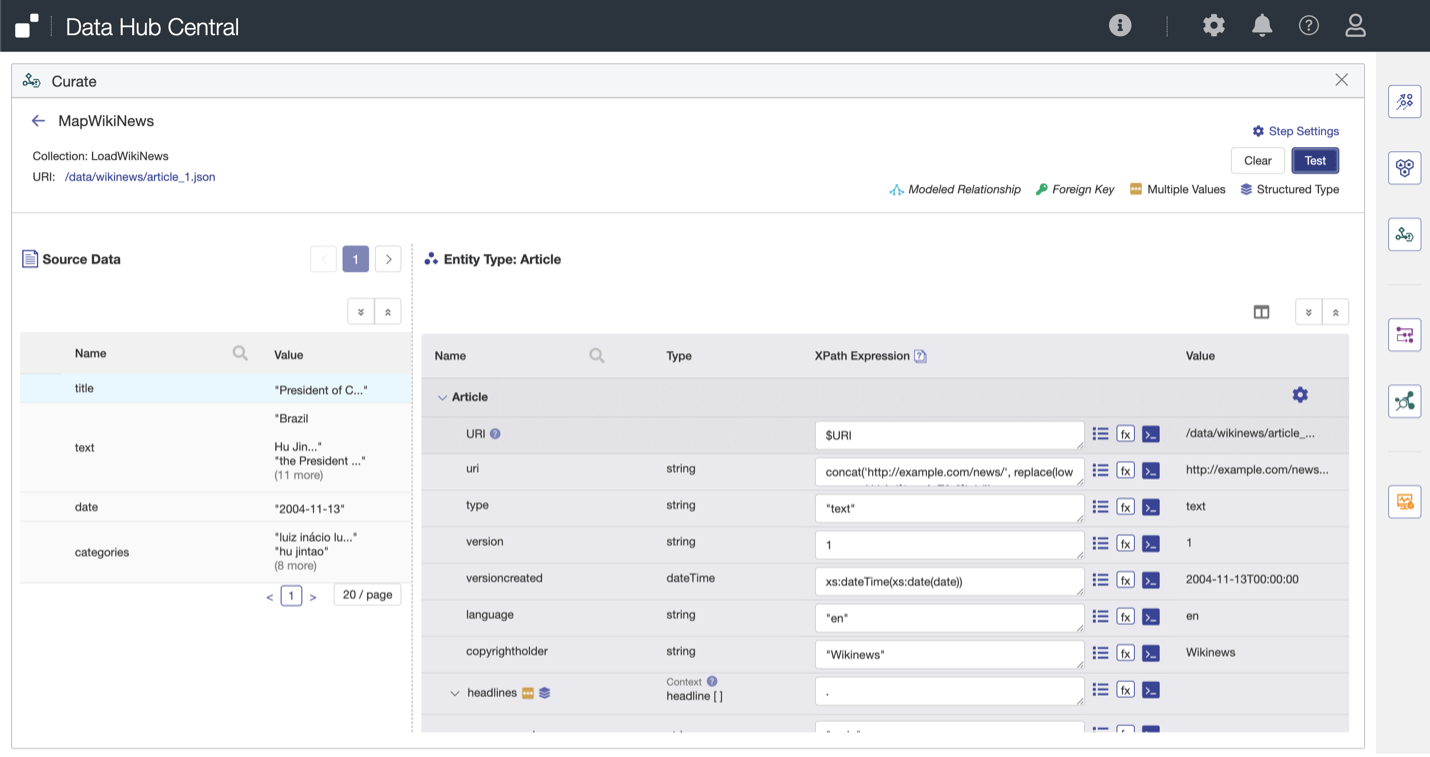Image resolution: width=1430 pixels, height=757 pixels.
Task: Click the function (fx) icon in the uri row
Action: 1125,471
